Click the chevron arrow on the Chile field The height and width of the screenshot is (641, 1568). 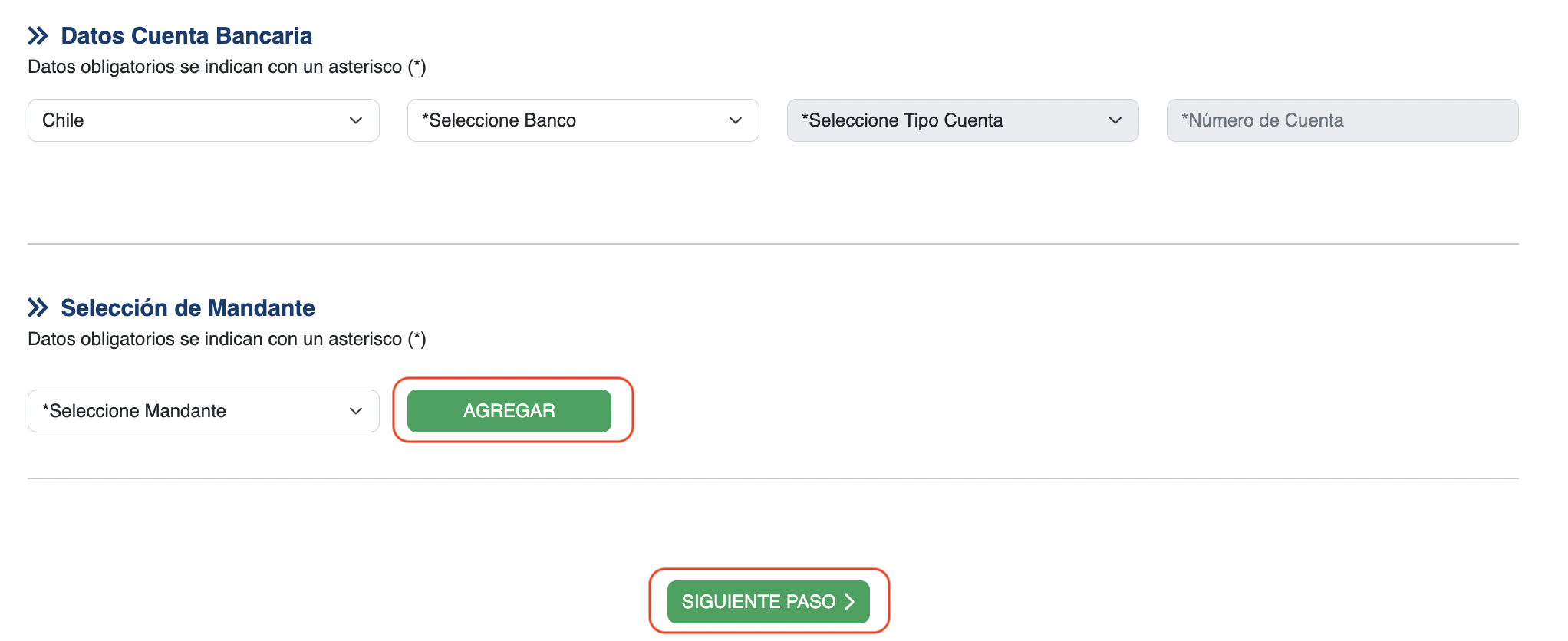click(356, 120)
